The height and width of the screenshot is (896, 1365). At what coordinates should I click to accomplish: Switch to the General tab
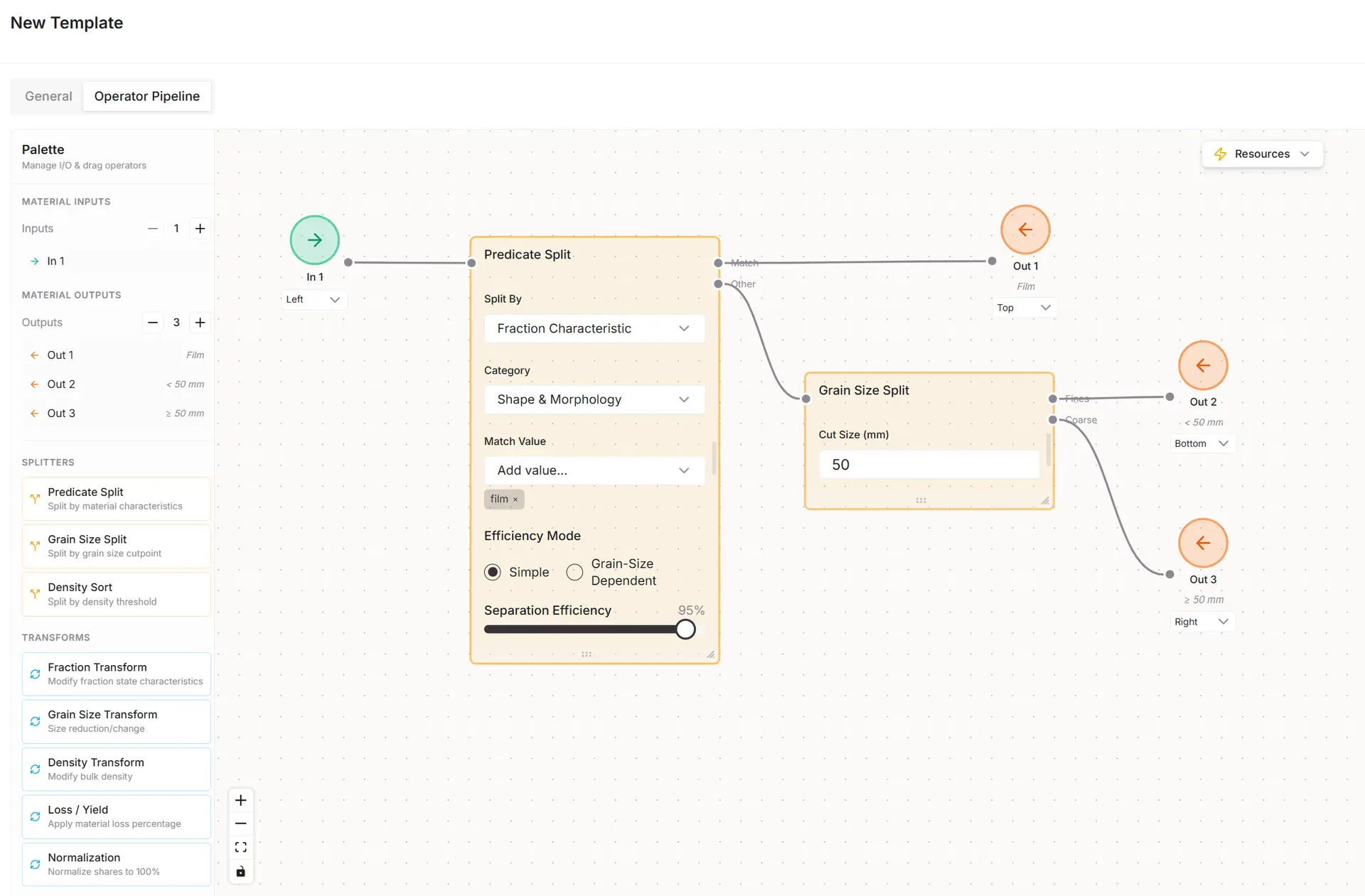pyautogui.click(x=48, y=96)
